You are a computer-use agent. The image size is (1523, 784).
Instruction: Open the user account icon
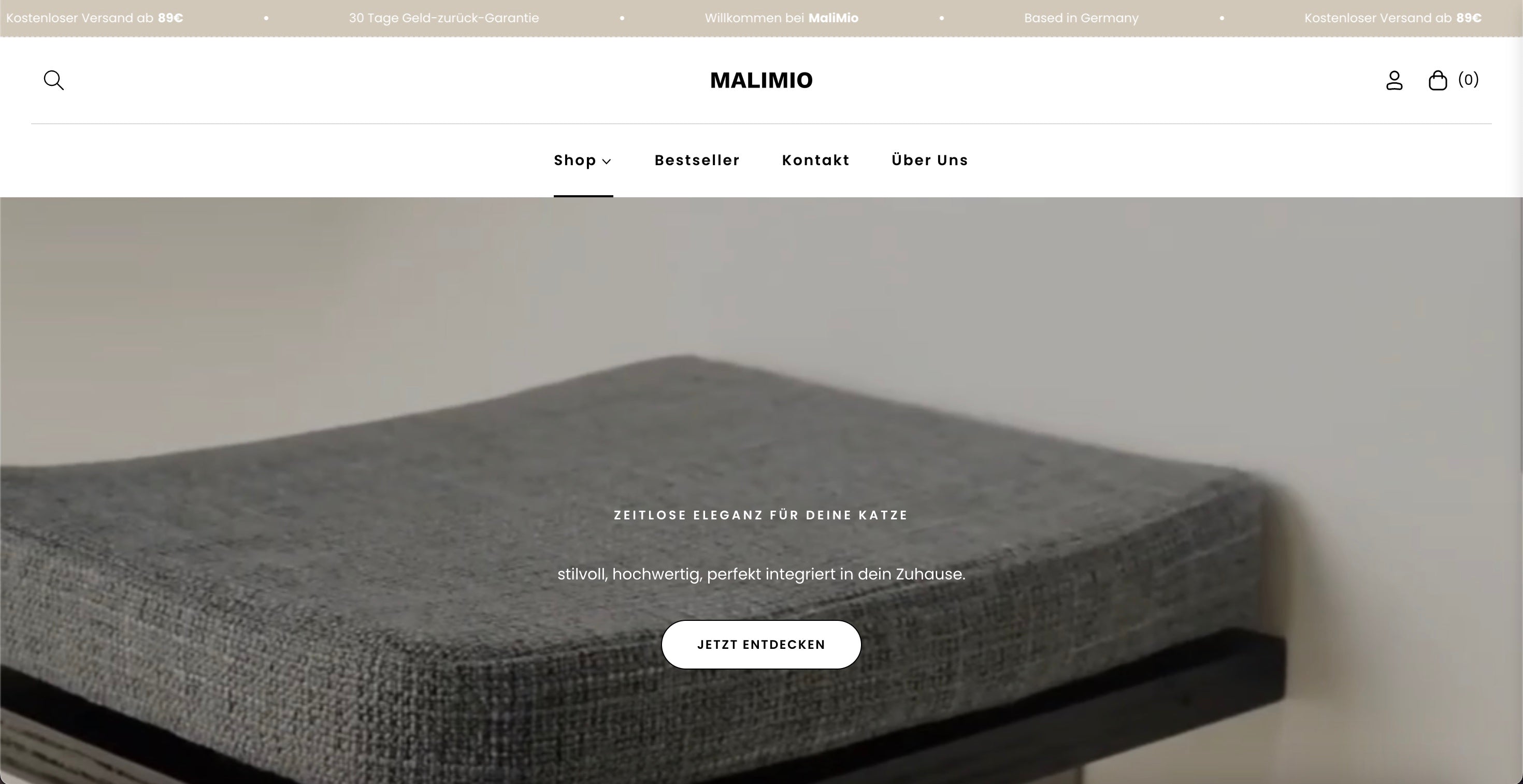pyautogui.click(x=1394, y=80)
